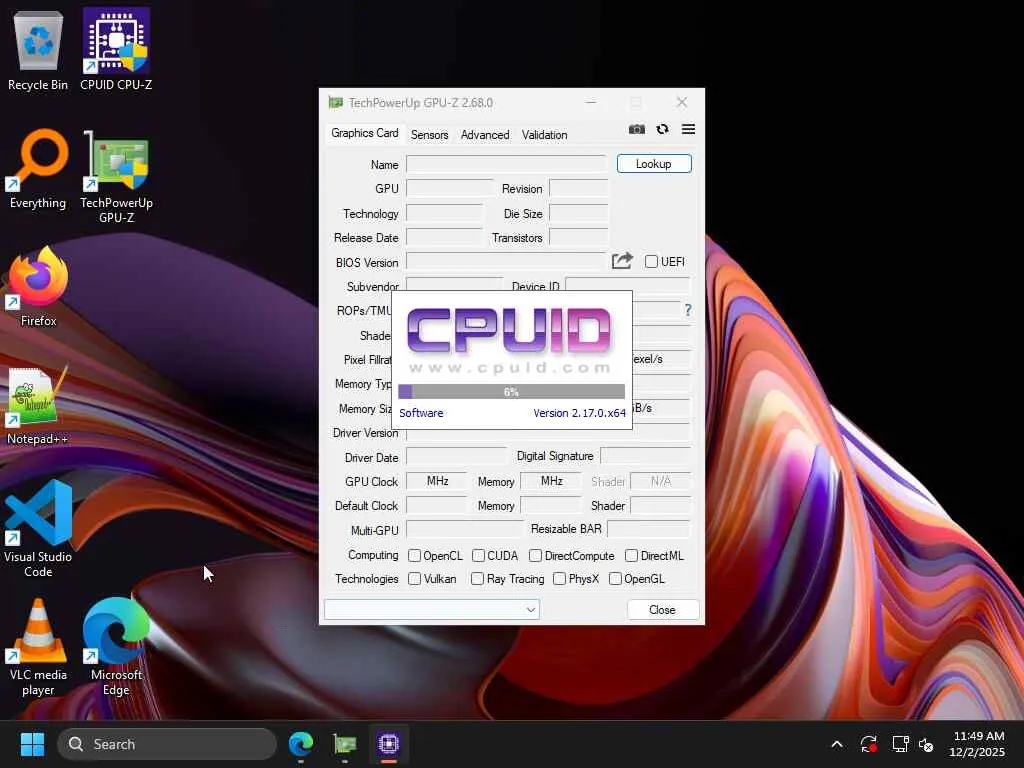Click the GPU-Z title bar app icon
1024x768 pixels.
336,103
